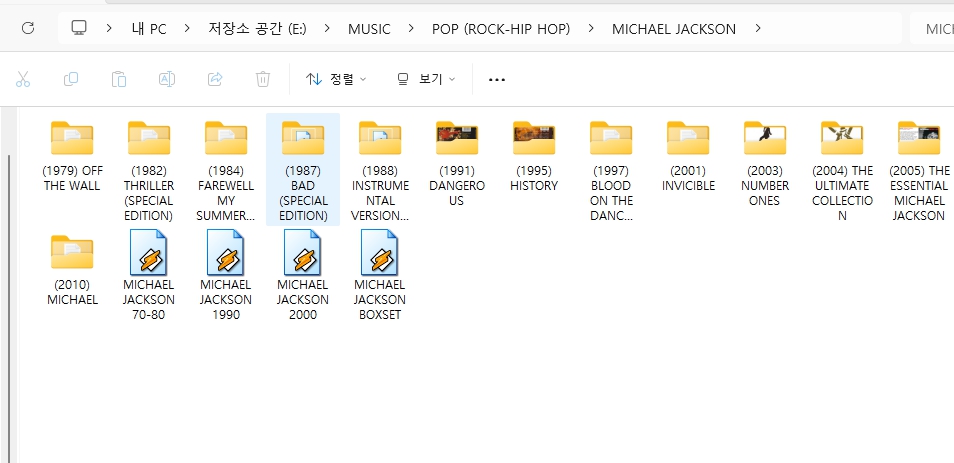Image resolution: width=954 pixels, height=463 pixels.
Task: Click the PC monitor icon in address bar
Action: [x=79, y=28]
